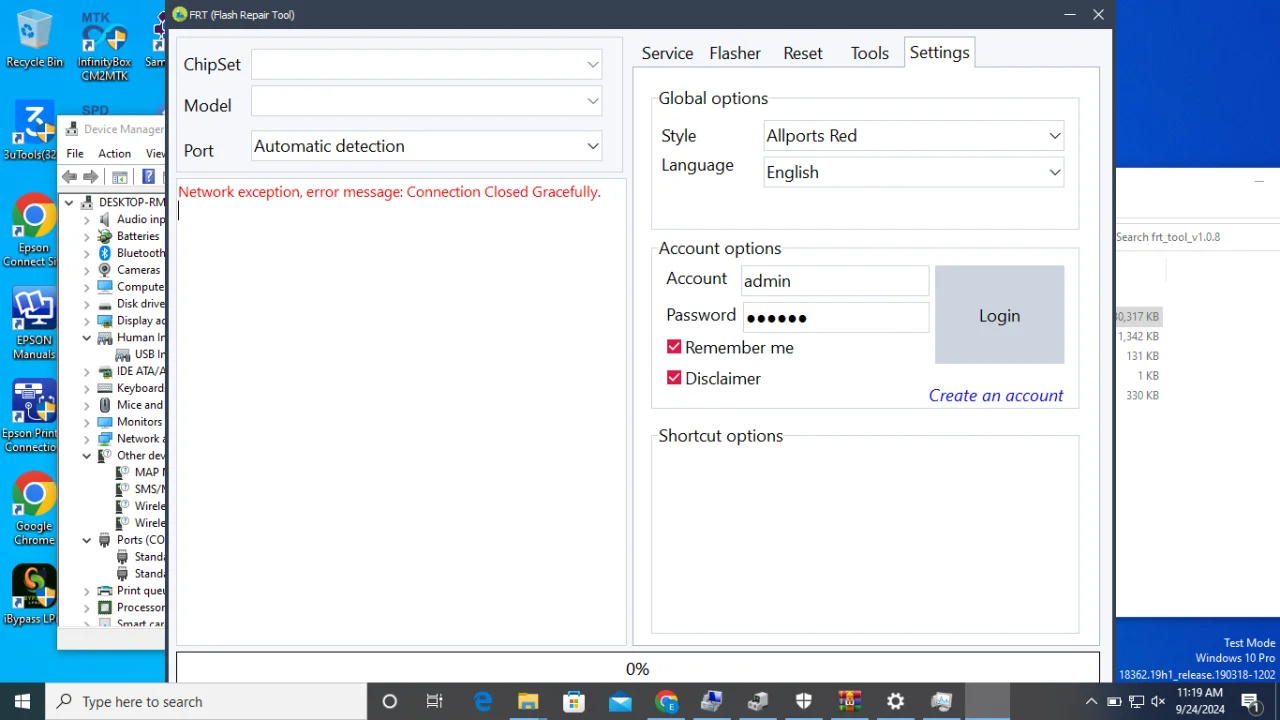The image size is (1280, 720).
Task: Open the Action menu in Device Manager
Action: click(x=114, y=153)
